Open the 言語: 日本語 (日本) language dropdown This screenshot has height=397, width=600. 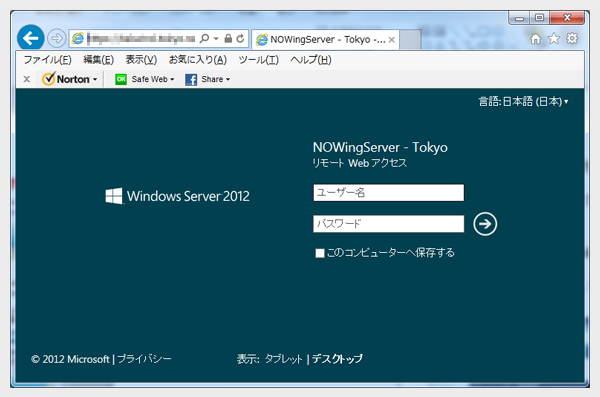(523, 101)
